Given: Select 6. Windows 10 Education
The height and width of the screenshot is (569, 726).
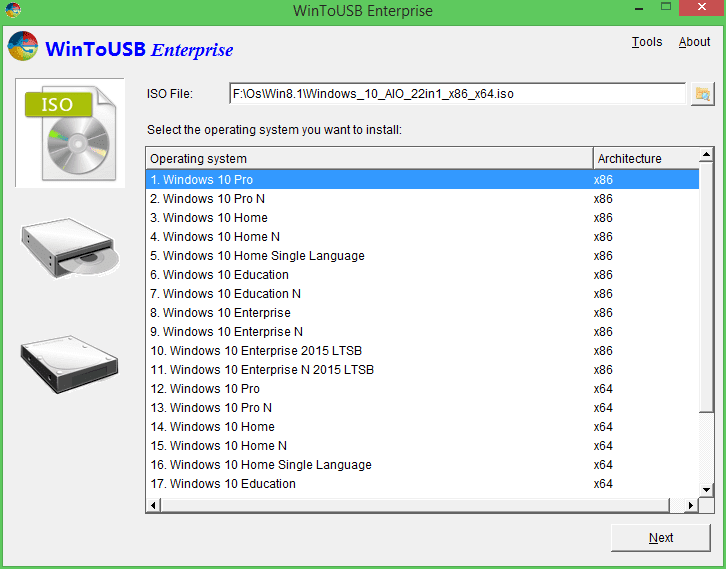Looking at the screenshot, I should tap(422, 275).
